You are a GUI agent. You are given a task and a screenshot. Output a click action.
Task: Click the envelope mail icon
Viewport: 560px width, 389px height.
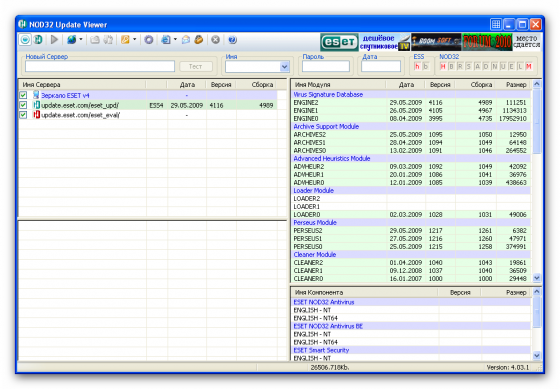[185, 40]
